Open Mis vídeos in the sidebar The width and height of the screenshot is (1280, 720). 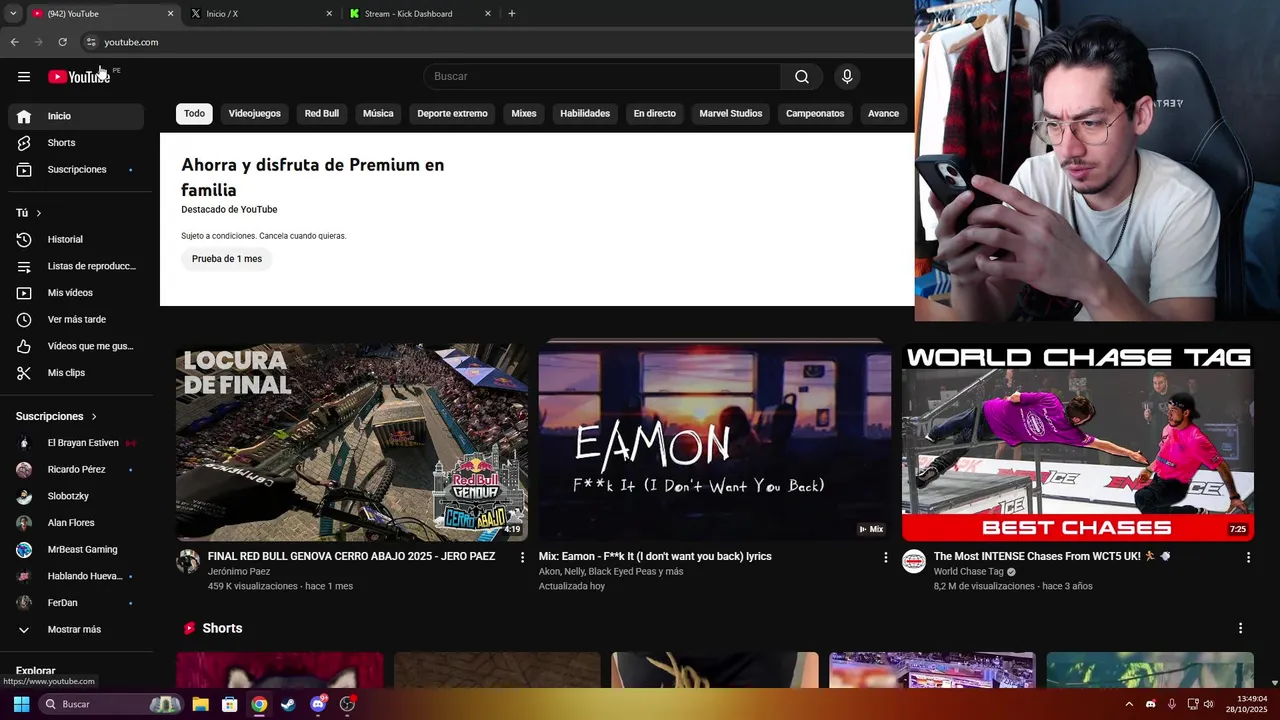pos(76,293)
